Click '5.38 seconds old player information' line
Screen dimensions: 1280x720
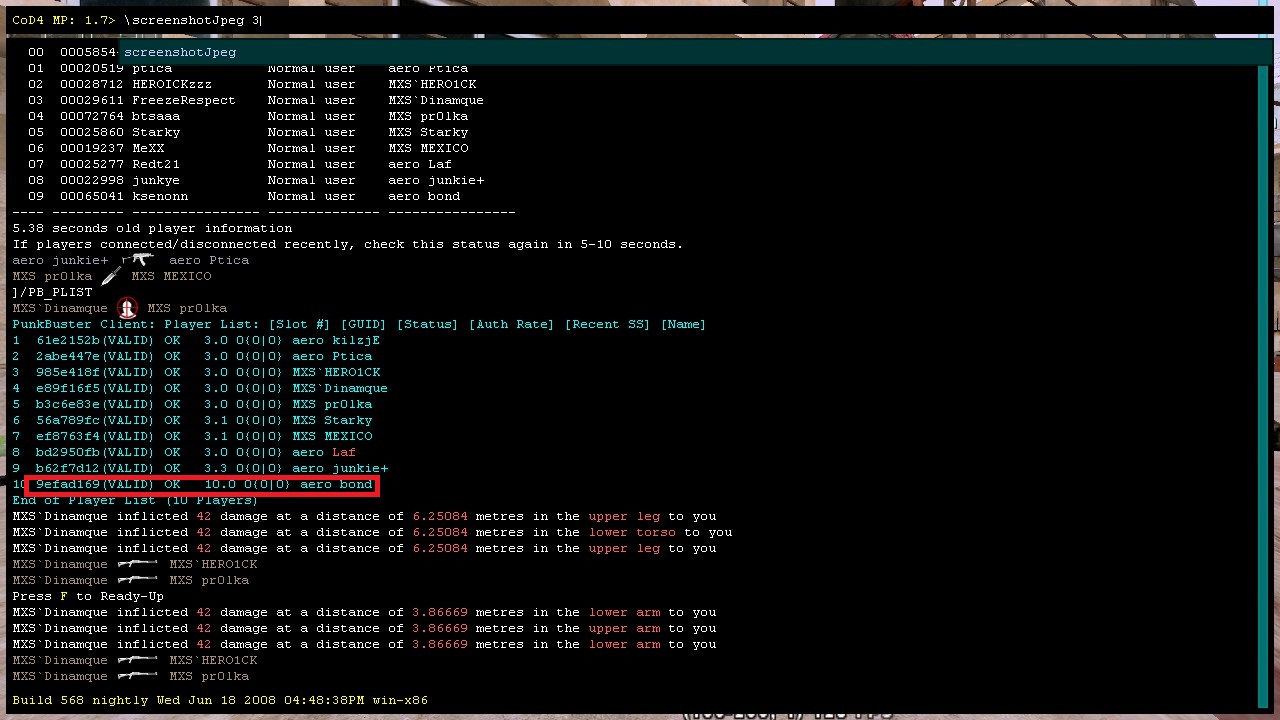click(x=152, y=228)
